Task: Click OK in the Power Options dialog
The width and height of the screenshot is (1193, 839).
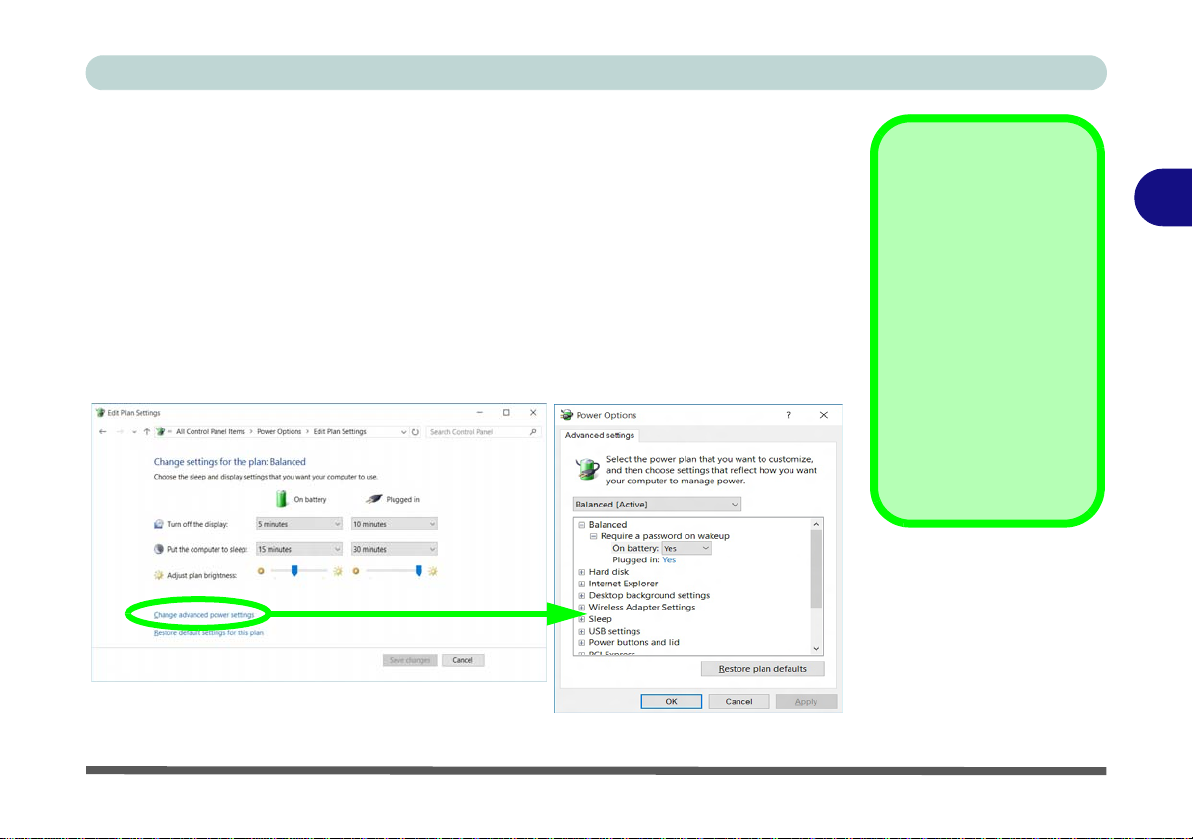Action: [x=671, y=701]
